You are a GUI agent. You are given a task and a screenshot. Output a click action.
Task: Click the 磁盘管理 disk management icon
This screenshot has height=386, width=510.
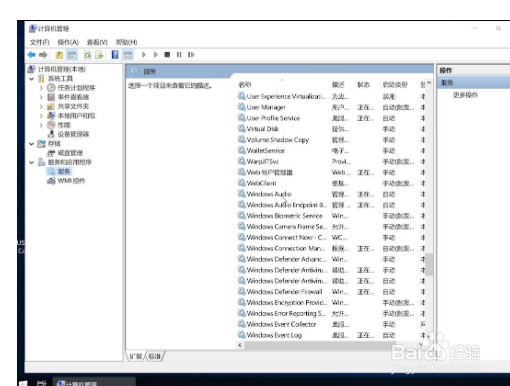[51, 153]
